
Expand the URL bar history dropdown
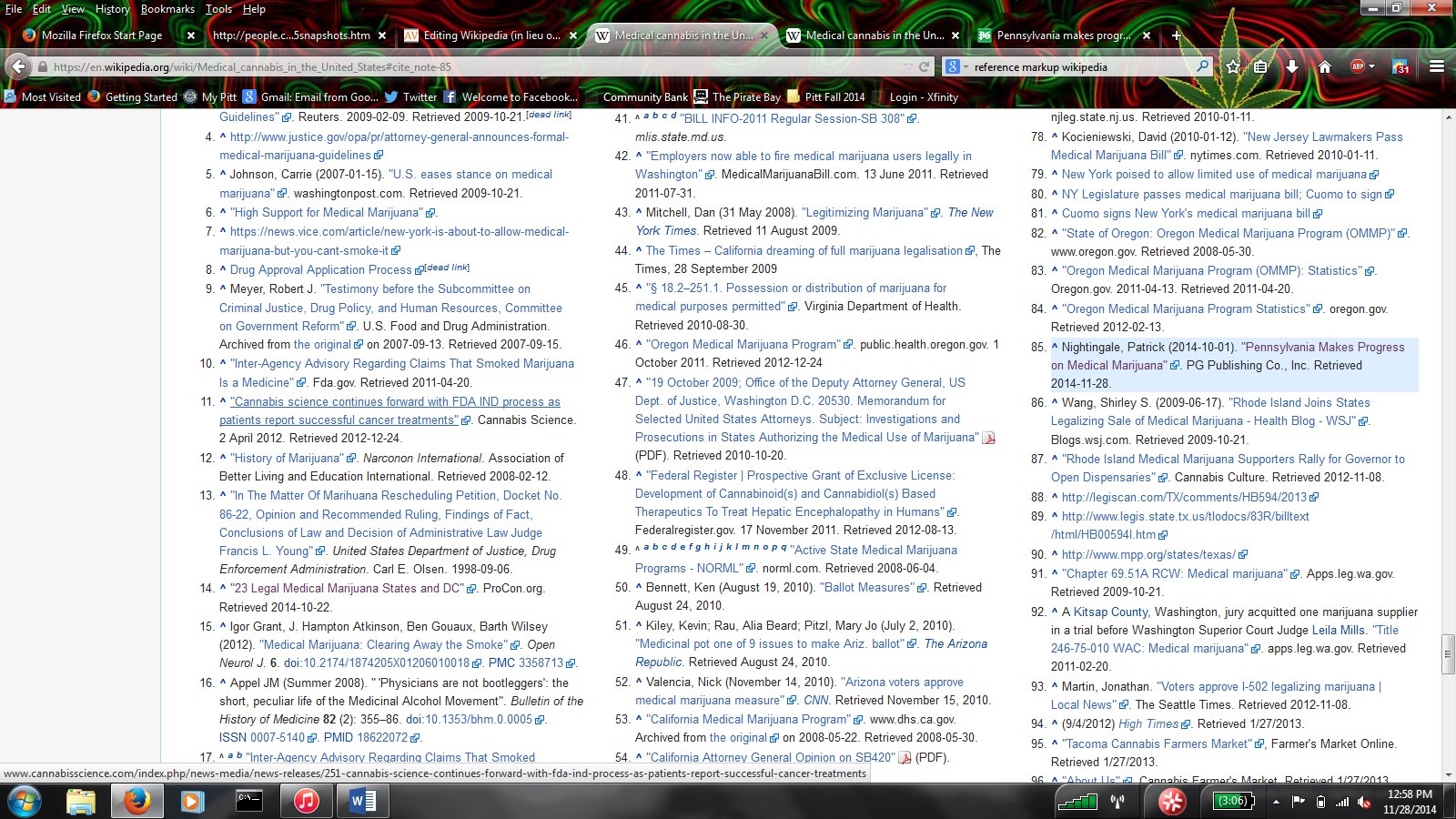(908, 66)
